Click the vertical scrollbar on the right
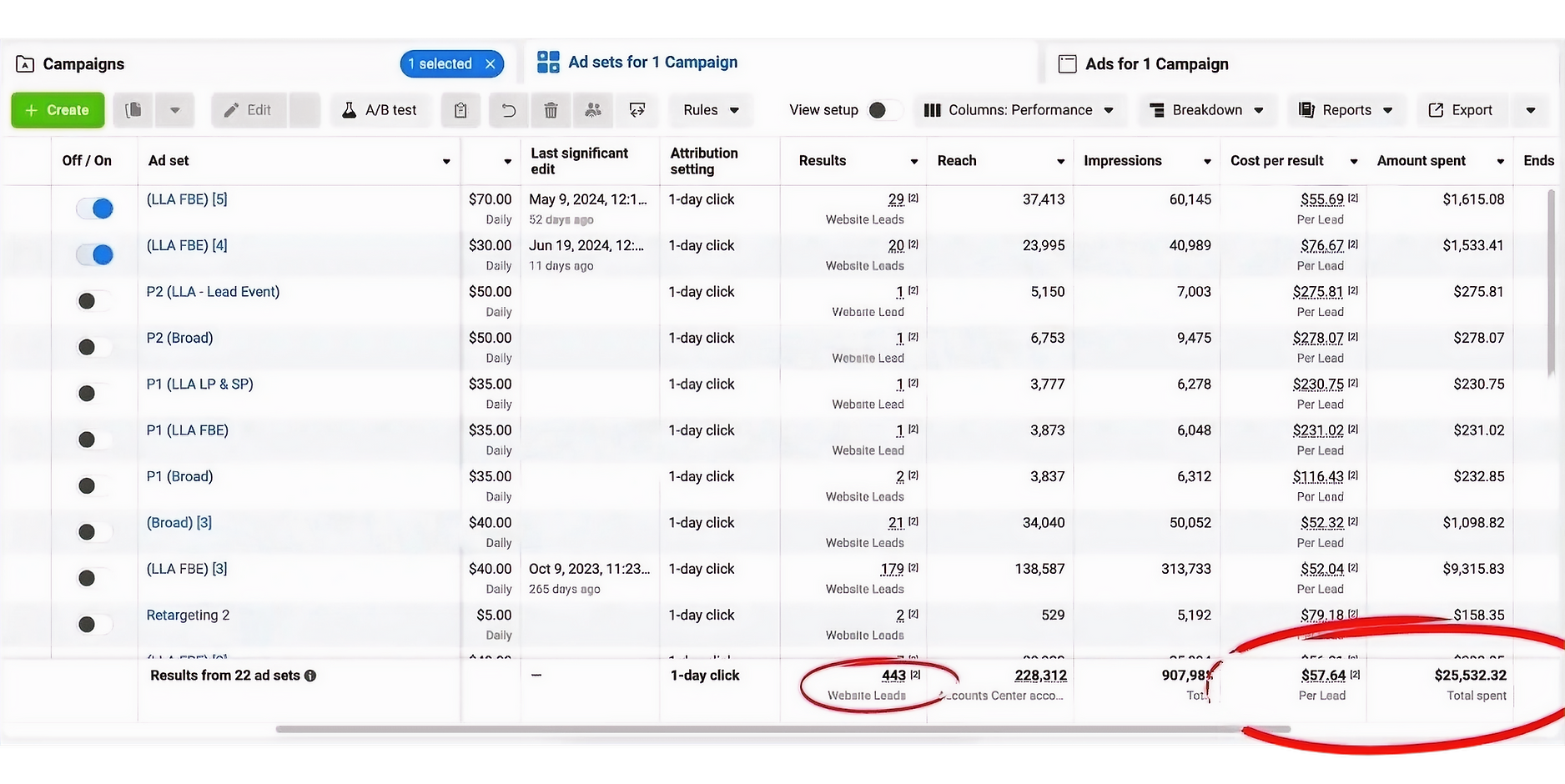The height and width of the screenshot is (784, 1565). 1552,284
